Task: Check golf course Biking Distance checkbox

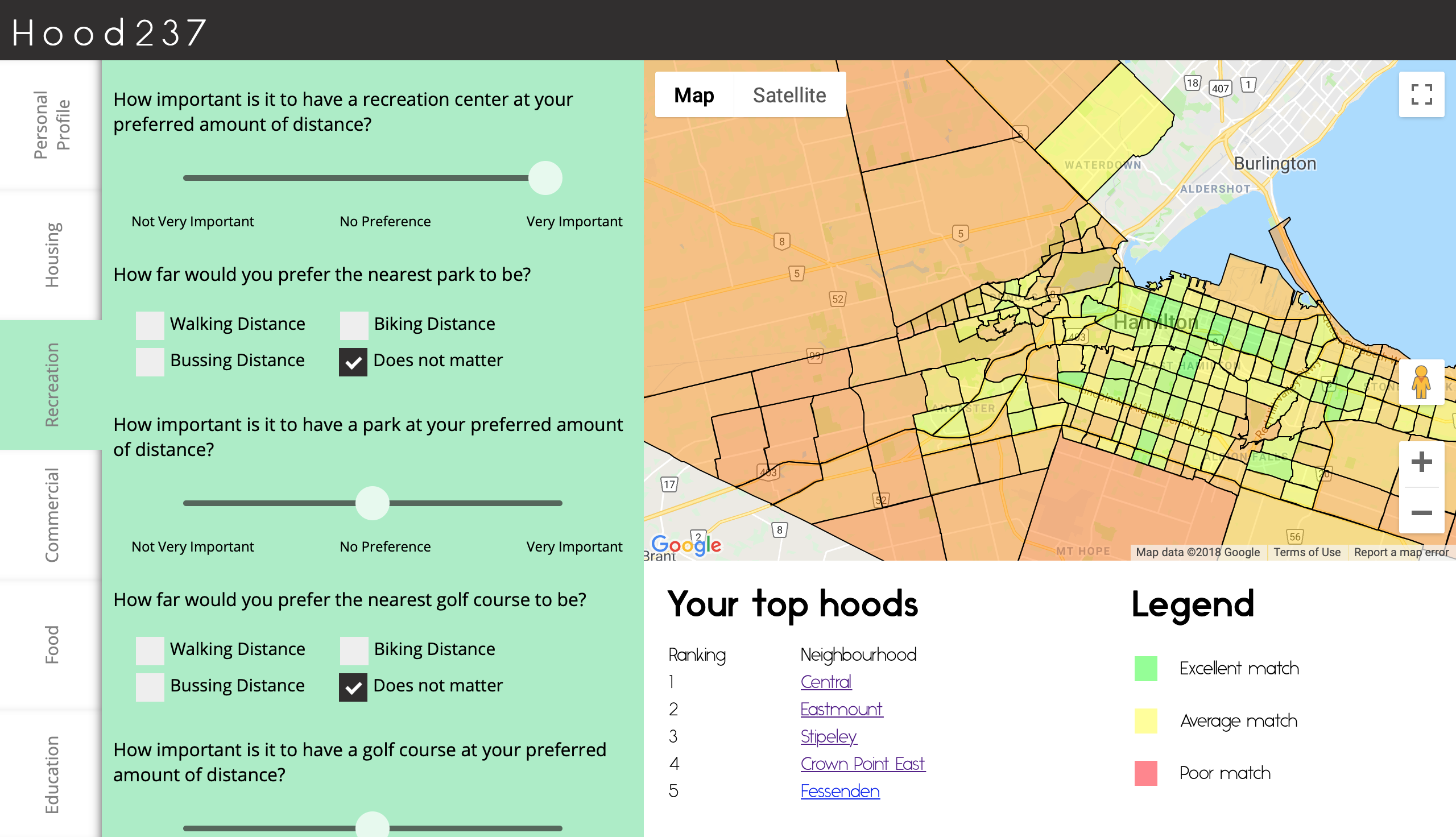Action: [354, 650]
